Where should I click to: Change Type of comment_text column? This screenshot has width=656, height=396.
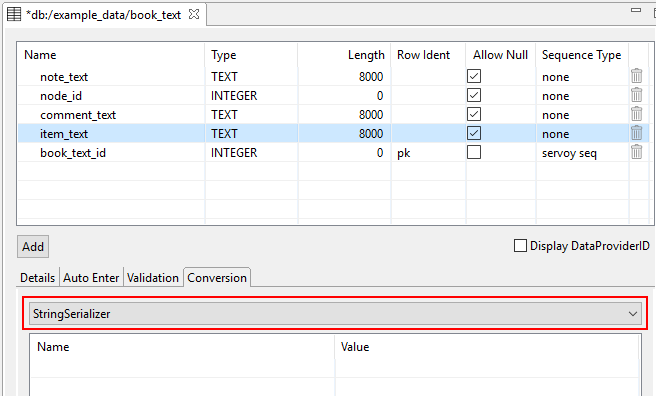(x=224, y=115)
